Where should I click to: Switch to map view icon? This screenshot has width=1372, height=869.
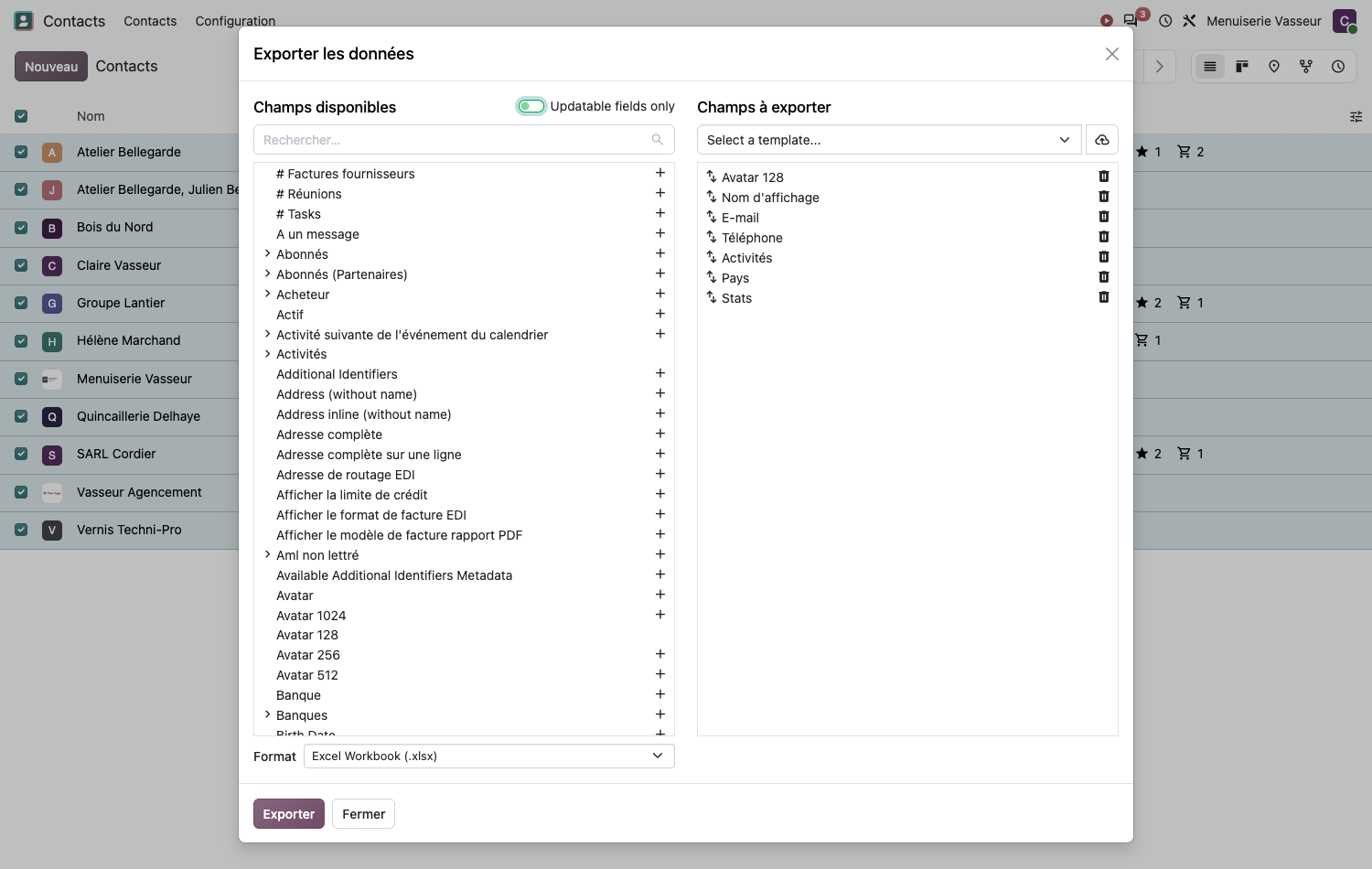[1273, 66]
